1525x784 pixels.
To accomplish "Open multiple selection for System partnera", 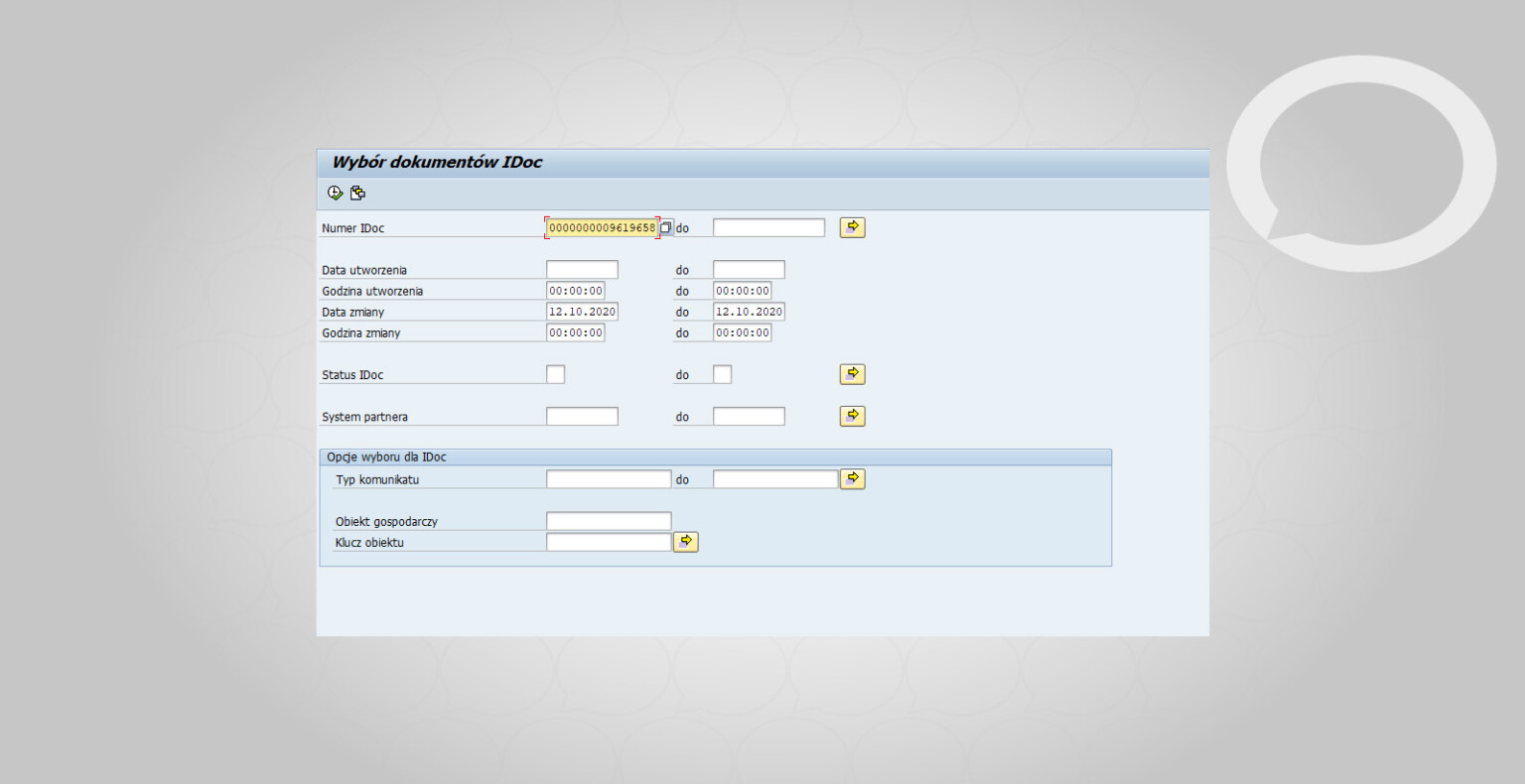I will click(x=852, y=416).
